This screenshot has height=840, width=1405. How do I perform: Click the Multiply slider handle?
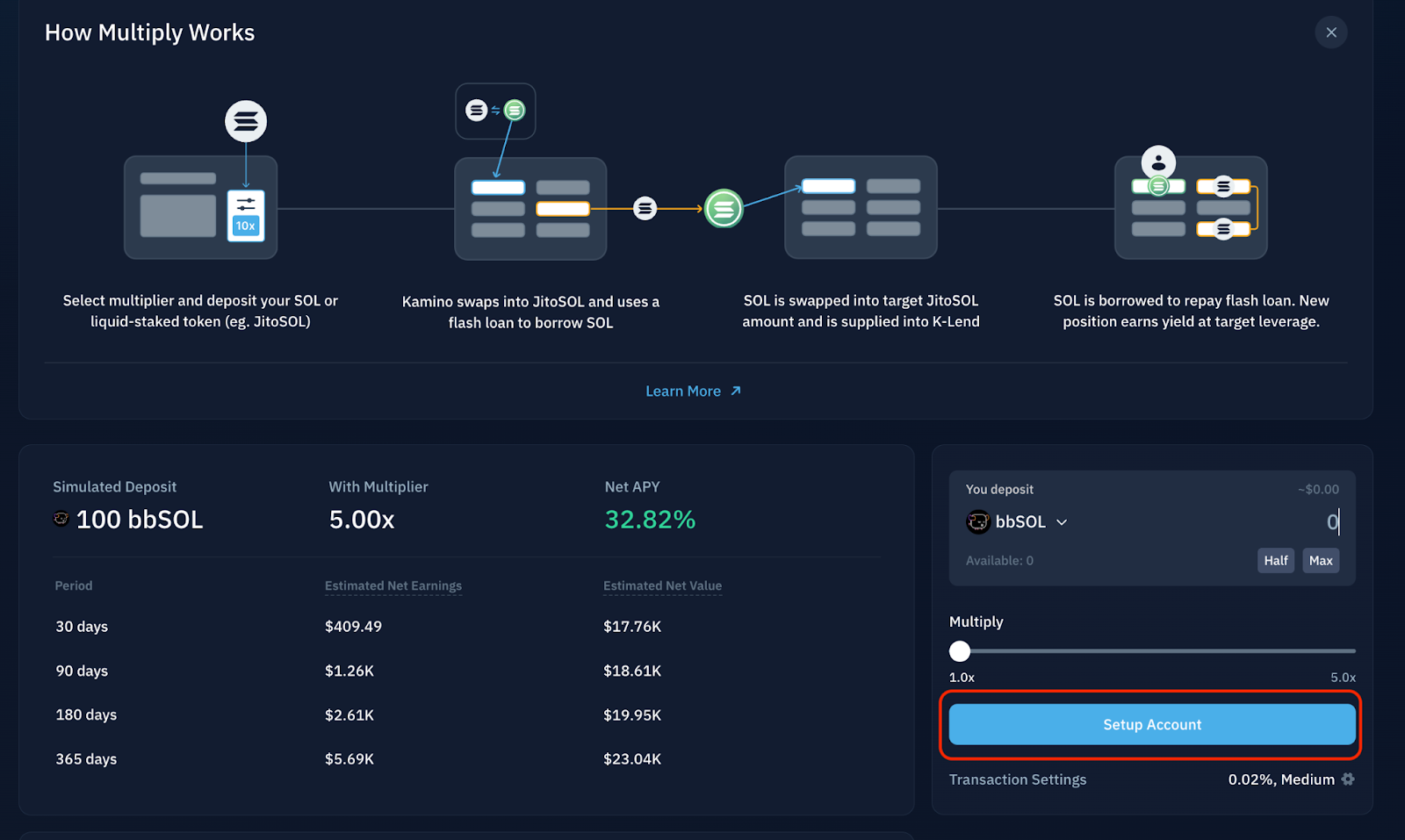[x=960, y=651]
